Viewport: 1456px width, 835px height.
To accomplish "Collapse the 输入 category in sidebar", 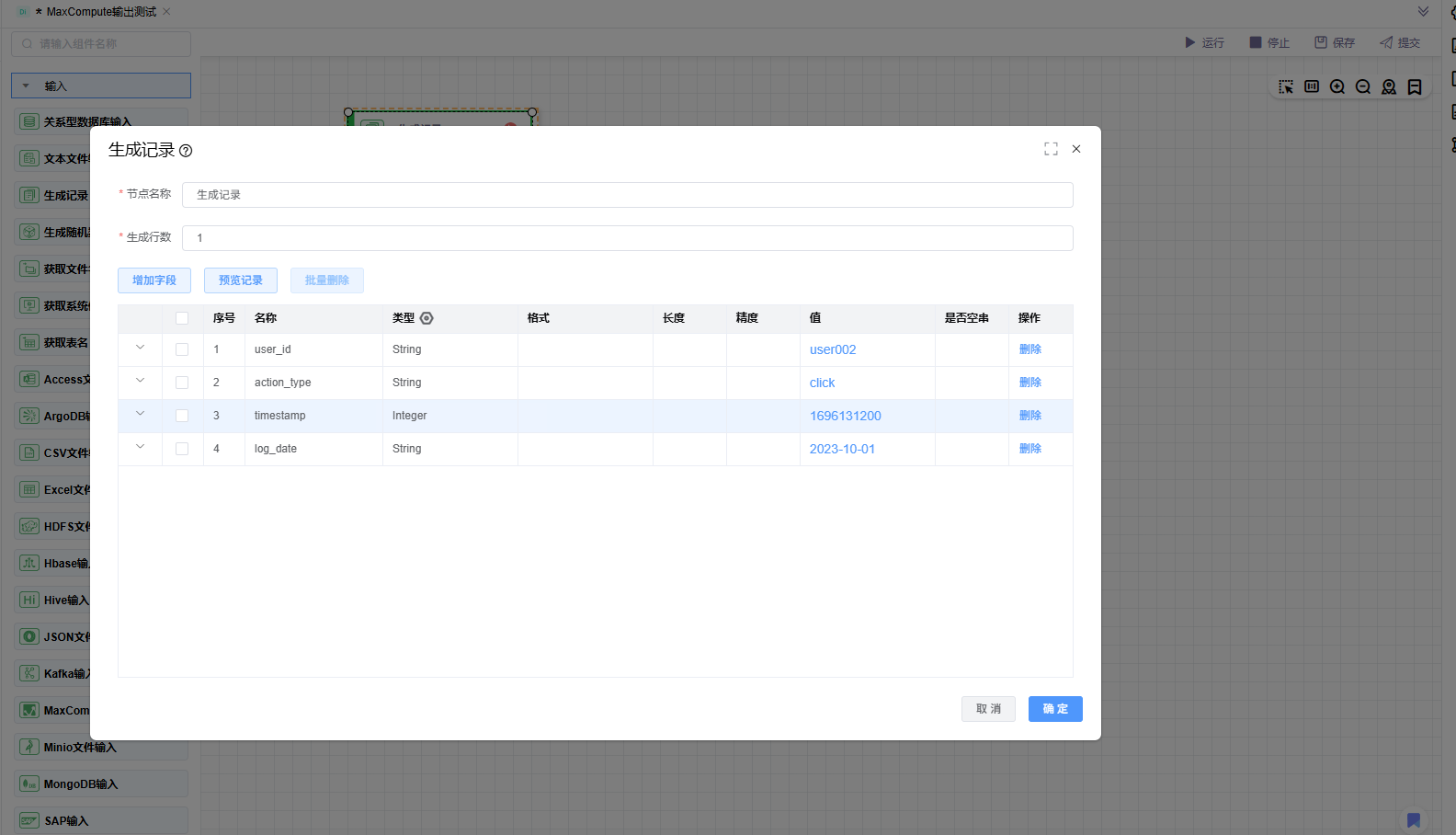I will point(26,86).
